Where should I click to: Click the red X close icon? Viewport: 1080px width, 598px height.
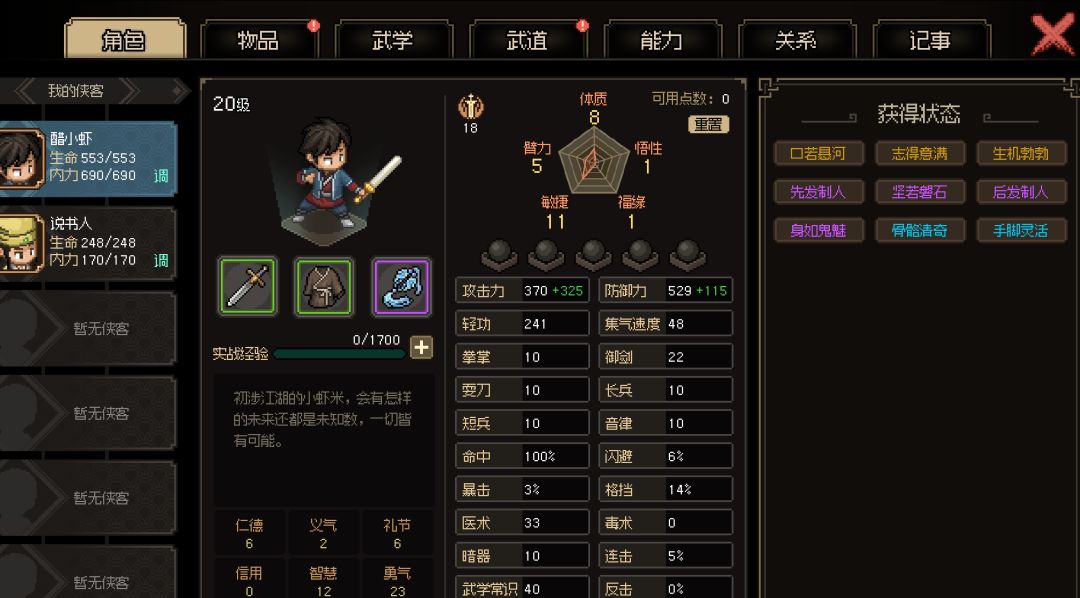1052,34
